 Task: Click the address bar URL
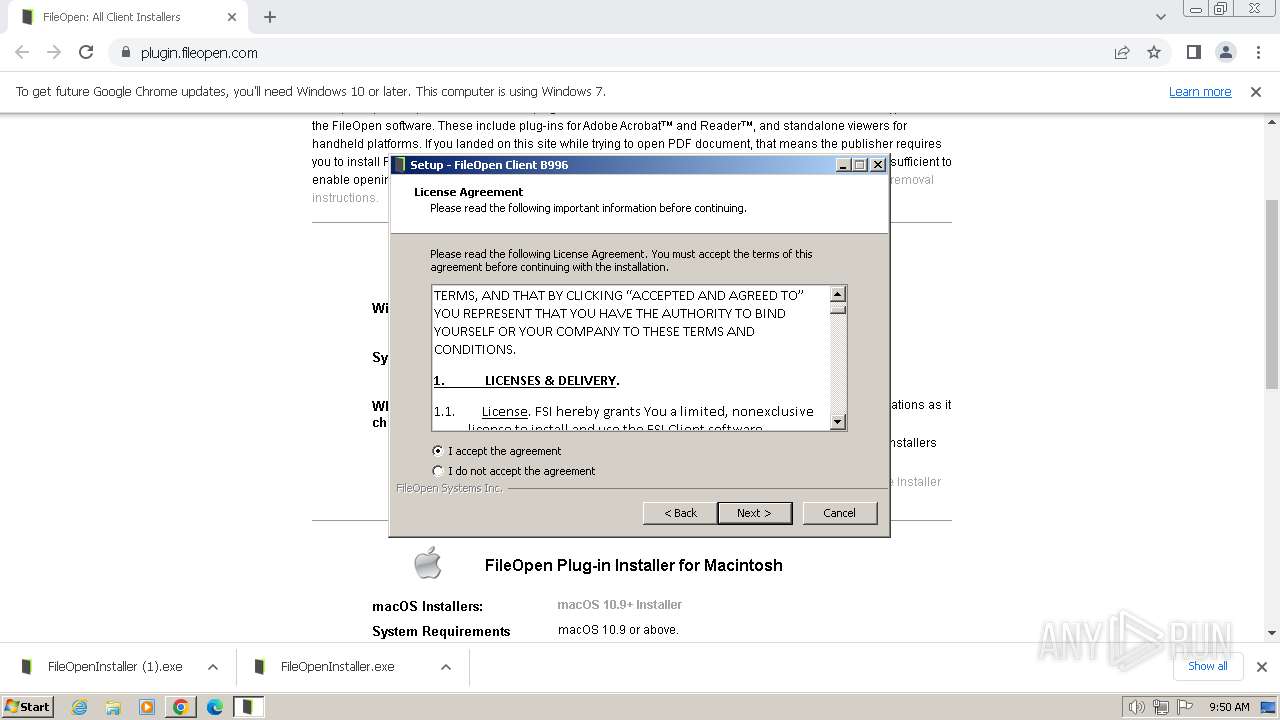click(199, 53)
